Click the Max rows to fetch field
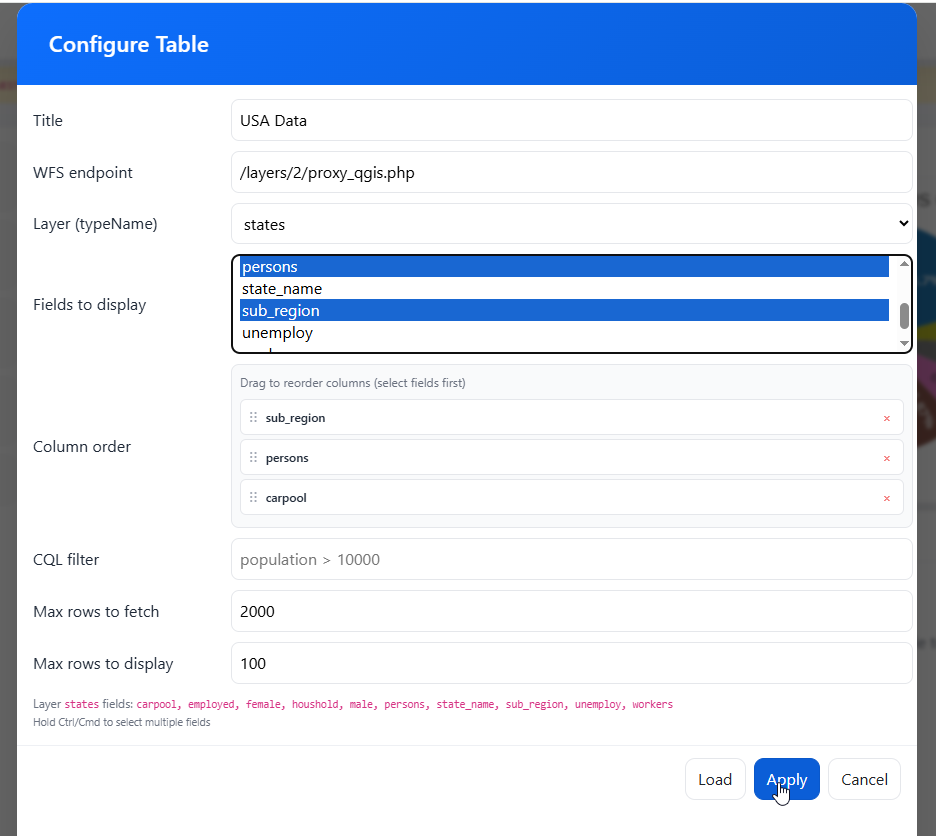936x836 pixels. 571,611
